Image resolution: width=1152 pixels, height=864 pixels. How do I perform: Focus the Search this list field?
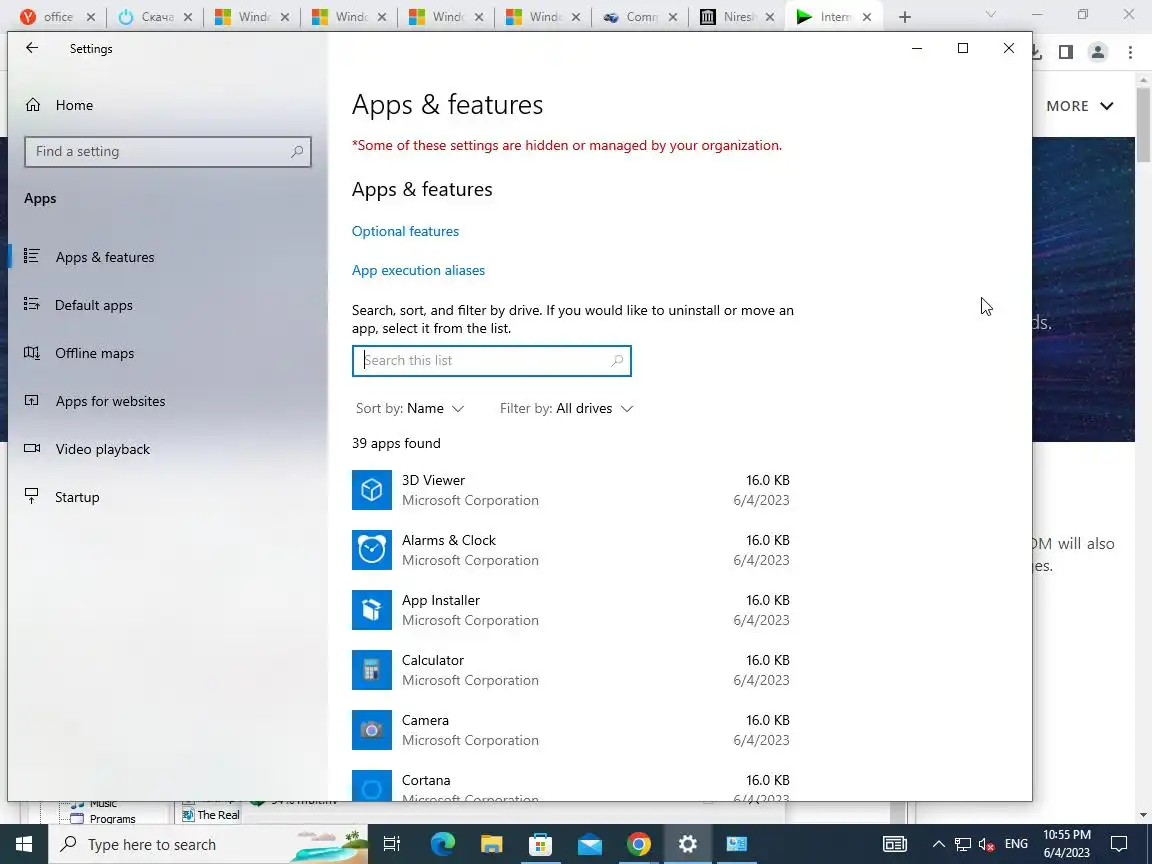[492, 361]
